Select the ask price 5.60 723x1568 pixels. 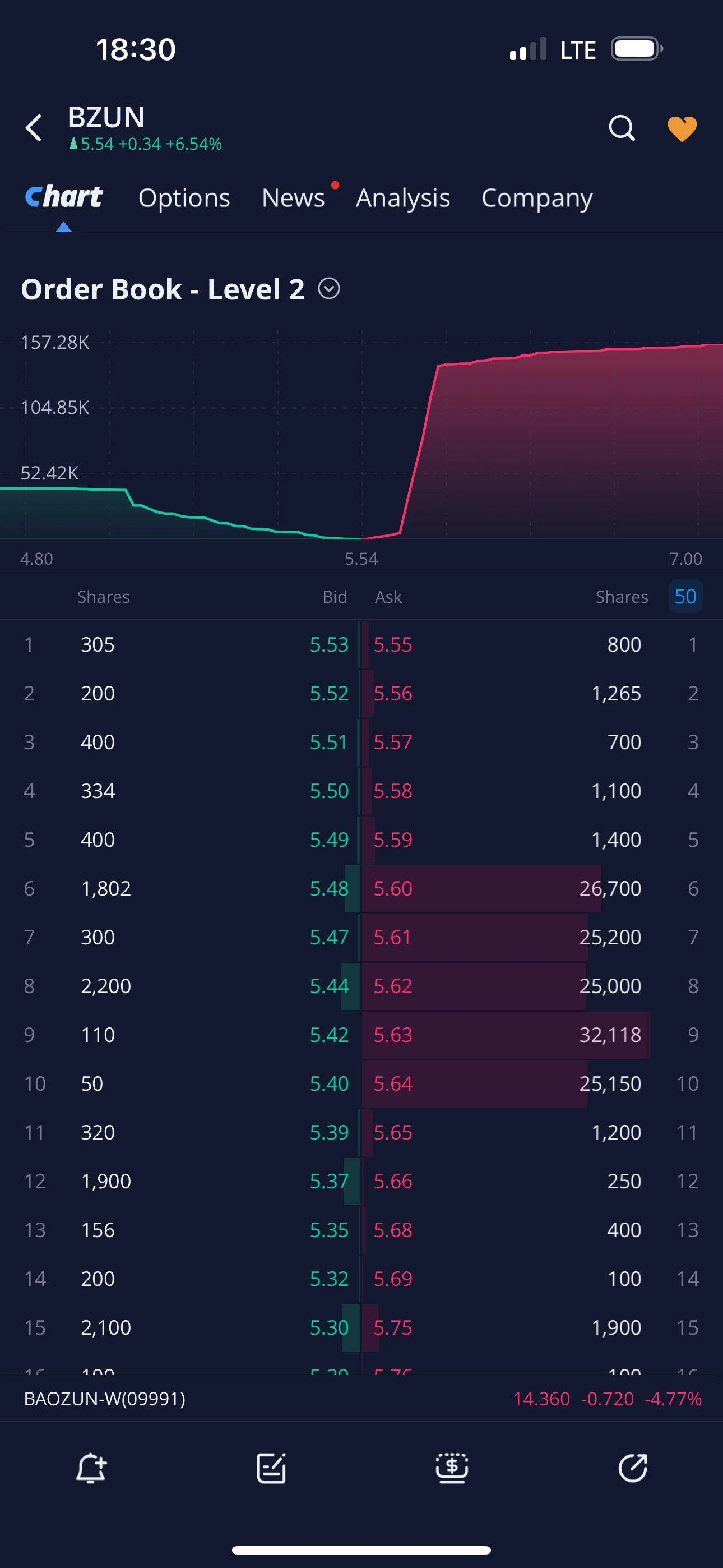392,888
